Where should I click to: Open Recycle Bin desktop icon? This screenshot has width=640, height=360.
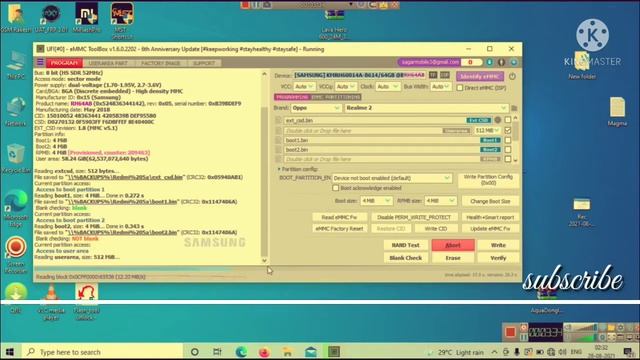16,158
